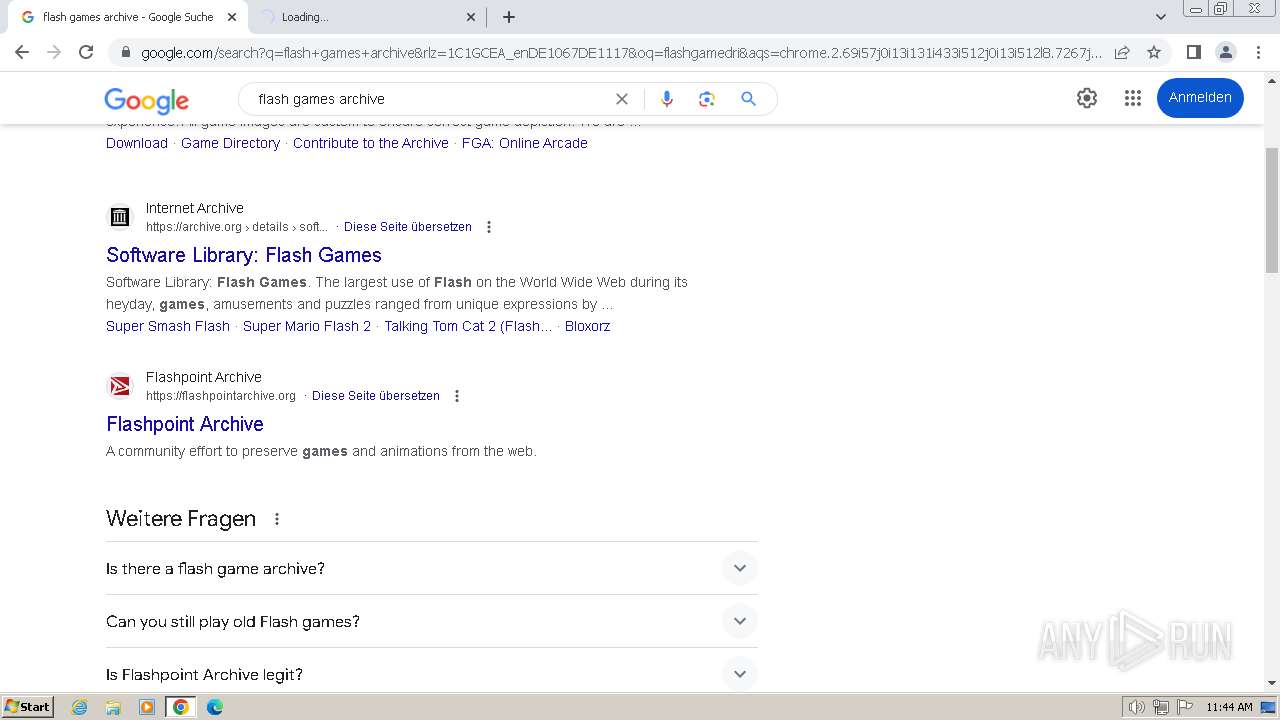Image resolution: width=1280 pixels, height=720 pixels.
Task: Open the tab search dropdown arrow
Action: coord(1161,17)
